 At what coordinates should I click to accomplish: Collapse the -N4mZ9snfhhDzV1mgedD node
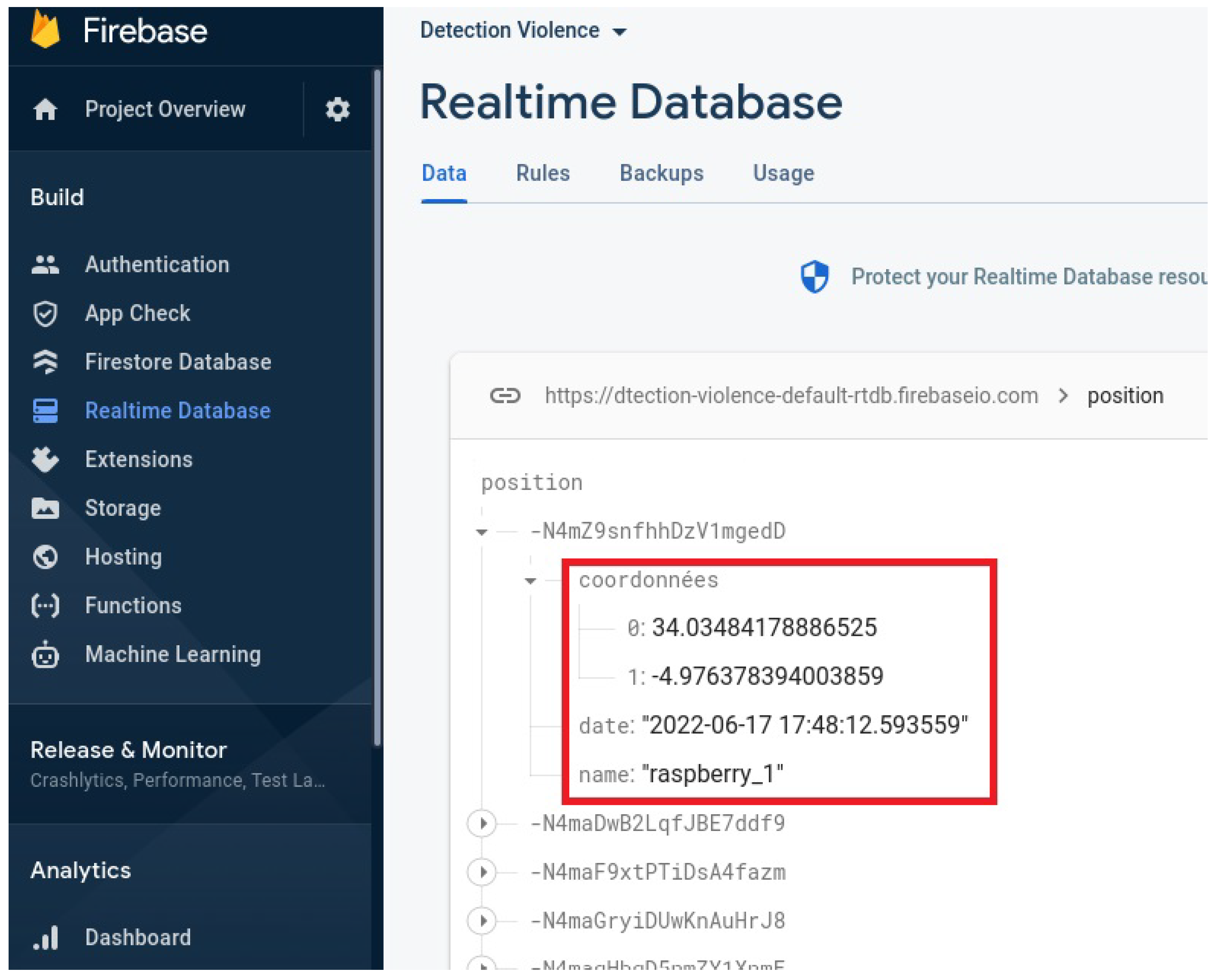482,532
